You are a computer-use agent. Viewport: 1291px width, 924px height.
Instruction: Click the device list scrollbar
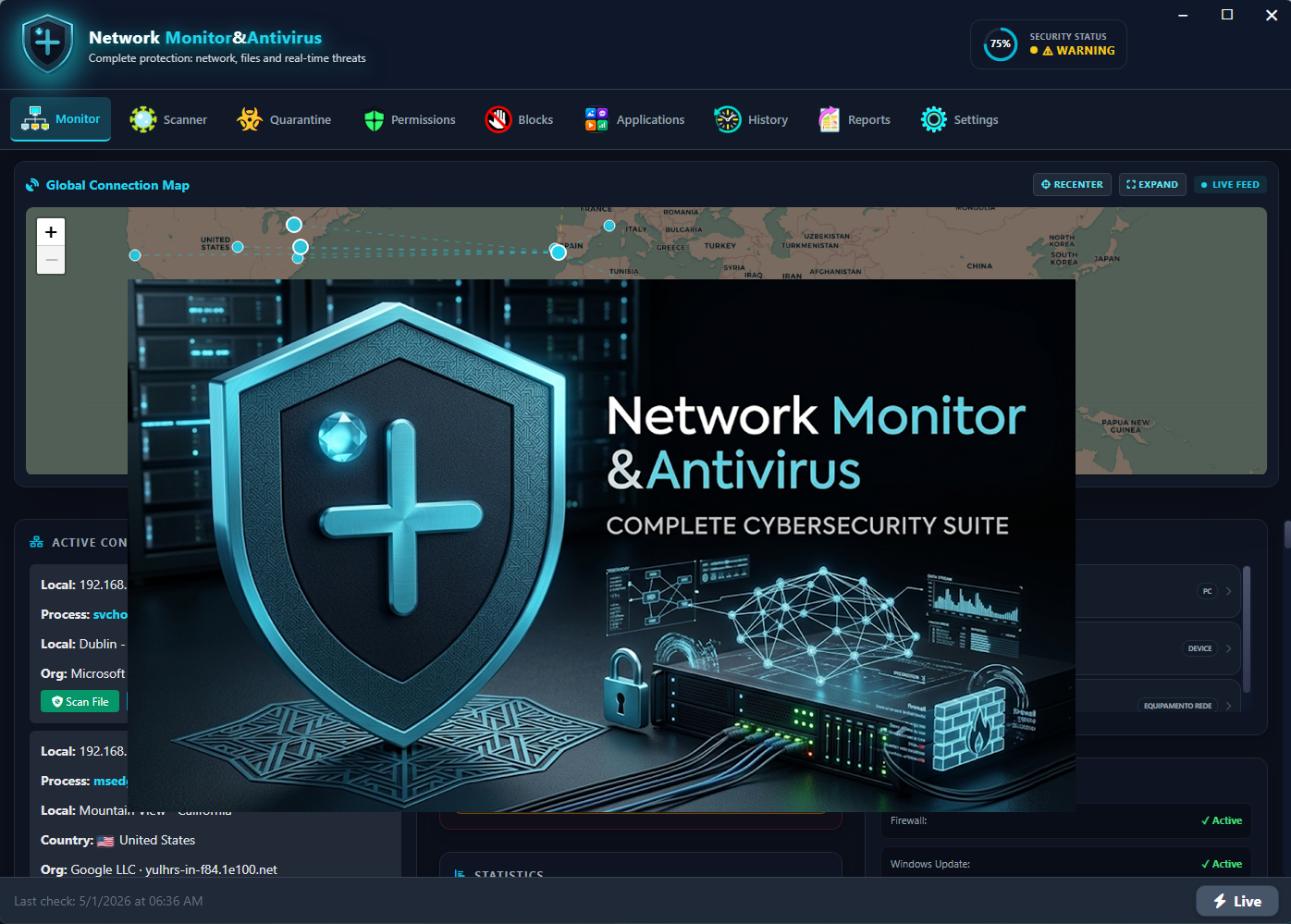pyautogui.click(x=1247, y=629)
